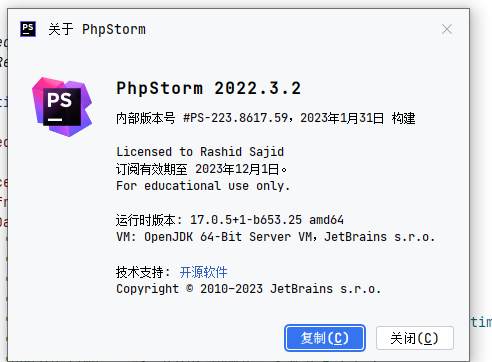Click the For educational use only text
The height and width of the screenshot is (362, 492).
[x=203, y=186]
